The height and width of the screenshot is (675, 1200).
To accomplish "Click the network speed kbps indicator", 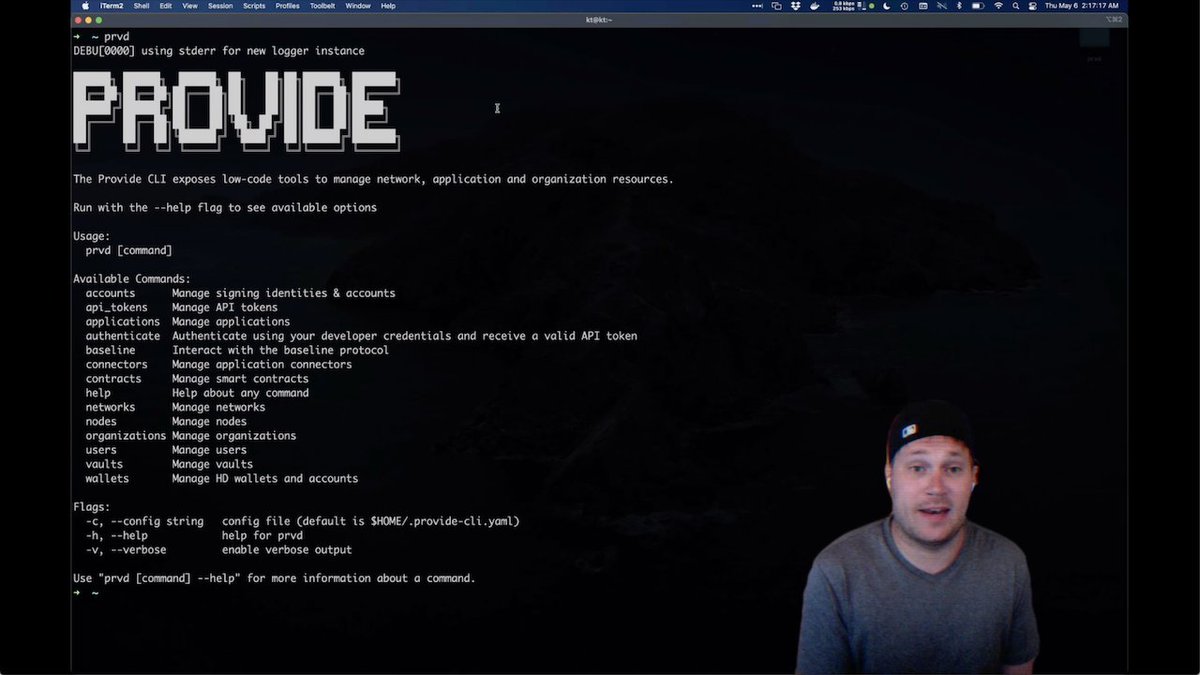I will point(844,6).
